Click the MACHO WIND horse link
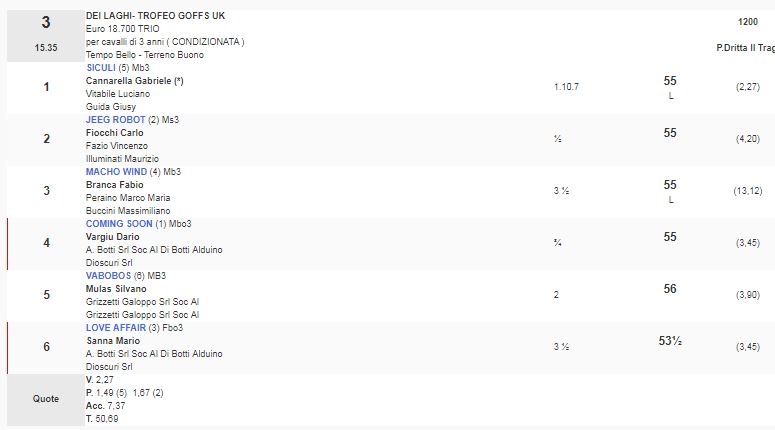 pyautogui.click(x=116, y=172)
